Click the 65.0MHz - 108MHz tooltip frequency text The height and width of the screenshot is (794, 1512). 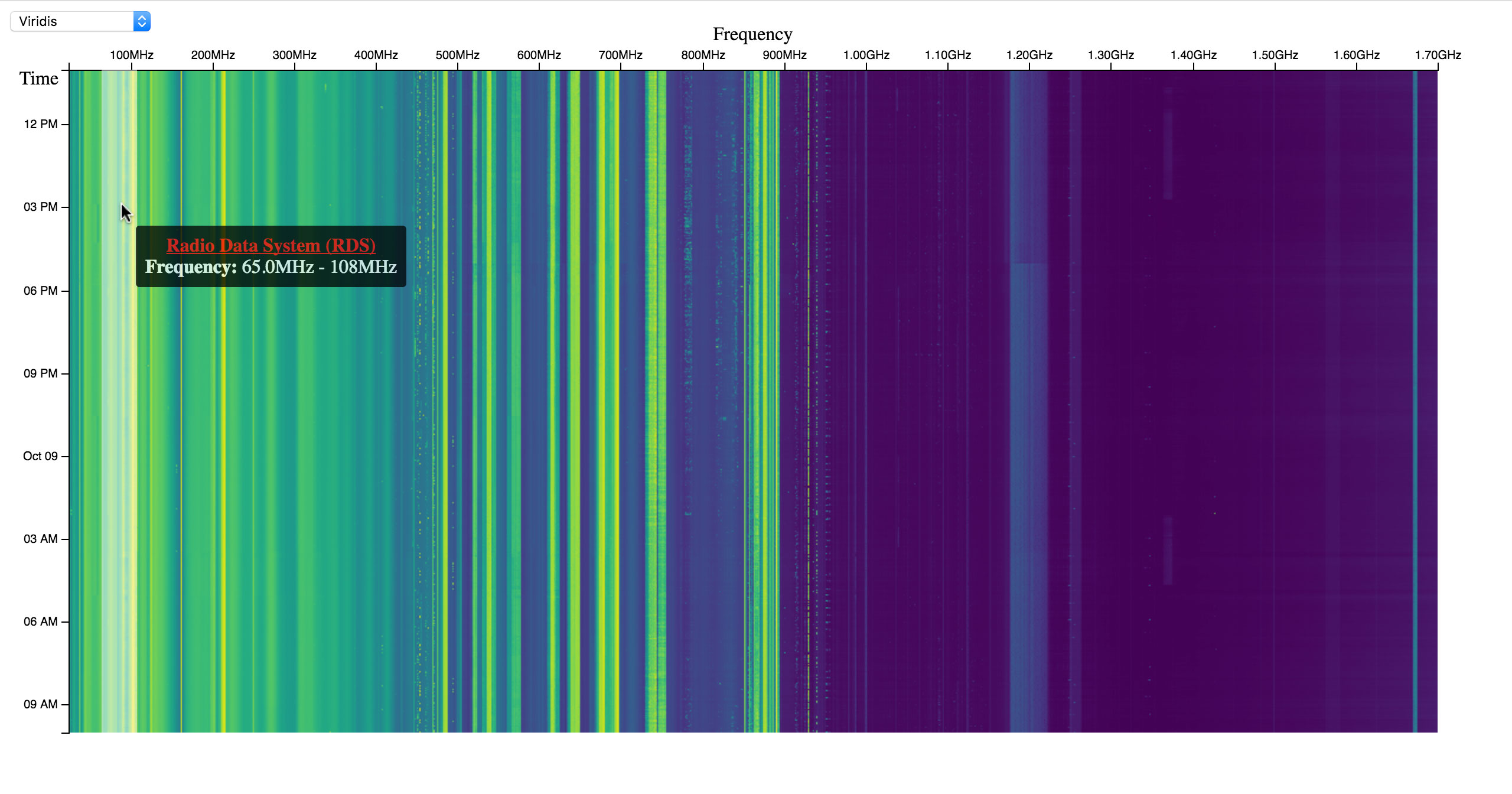tap(319, 267)
